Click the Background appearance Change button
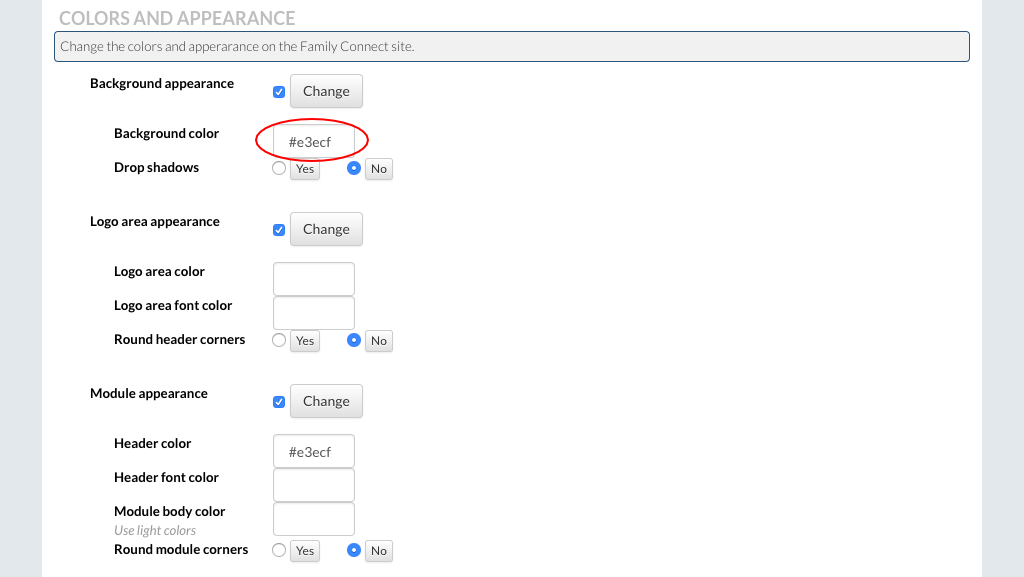This screenshot has height=577, width=1024. click(x=326, y=91)
